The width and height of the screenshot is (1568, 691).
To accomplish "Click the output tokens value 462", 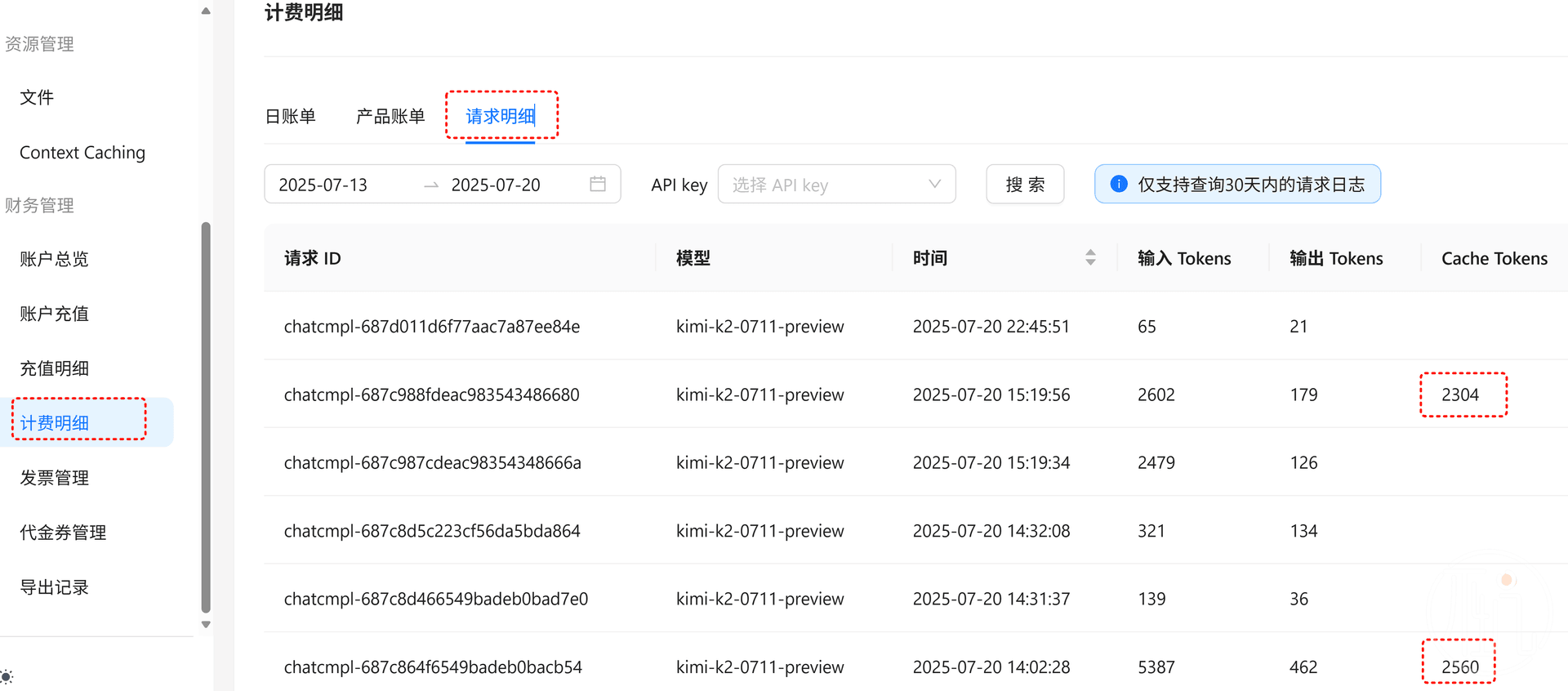I will (x=1303, y=667).
